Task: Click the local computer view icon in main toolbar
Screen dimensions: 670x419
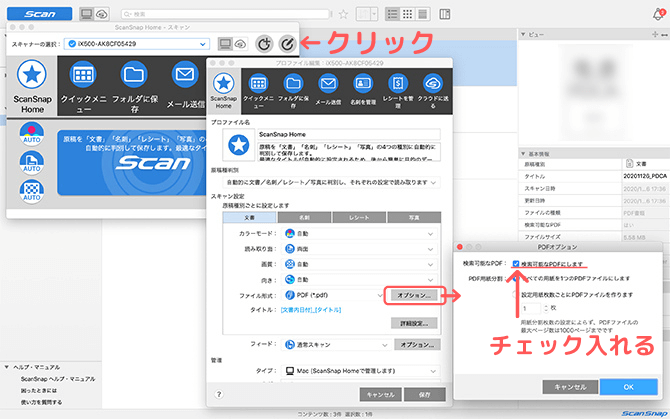Action: (x=87, y=14)
